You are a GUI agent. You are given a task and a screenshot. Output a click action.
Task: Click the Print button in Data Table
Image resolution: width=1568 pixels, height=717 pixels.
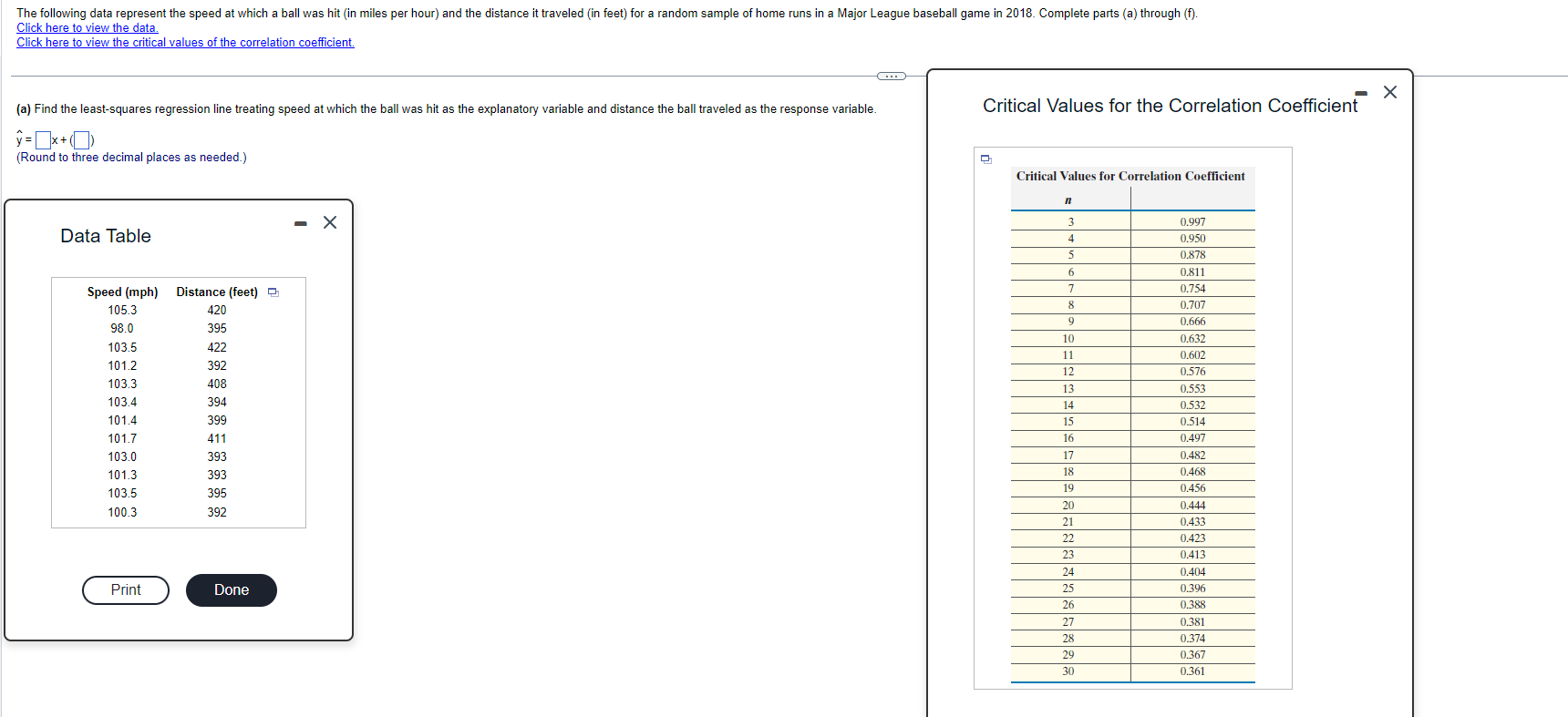pos(126,590)
